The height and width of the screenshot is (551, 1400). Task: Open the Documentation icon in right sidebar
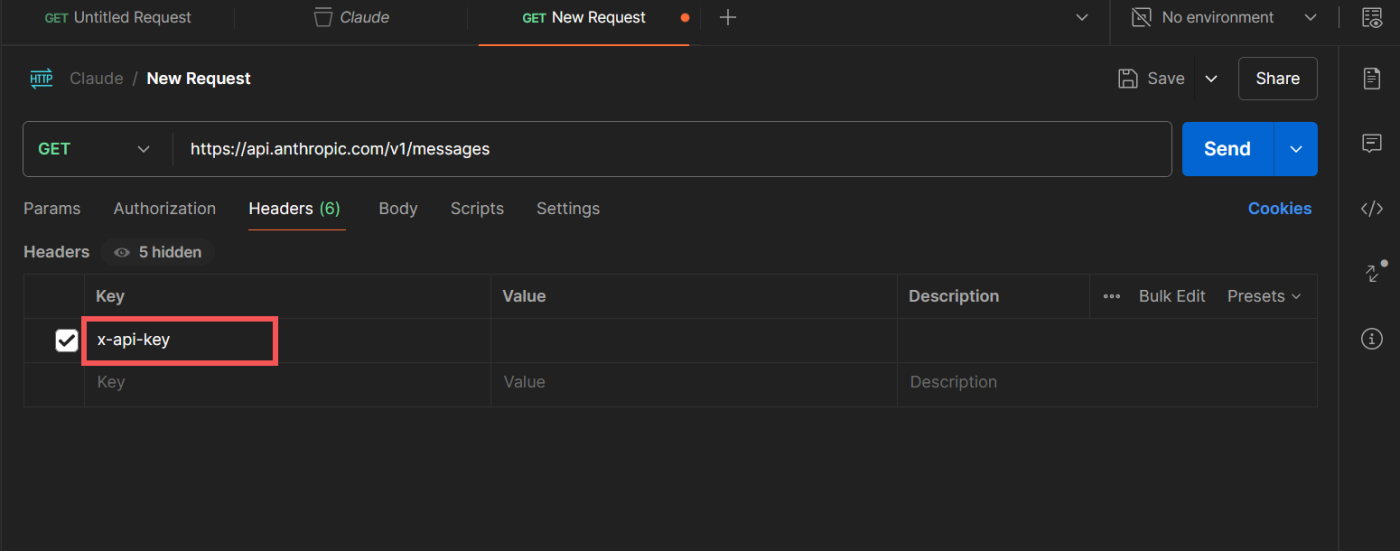click(1372, 79)
